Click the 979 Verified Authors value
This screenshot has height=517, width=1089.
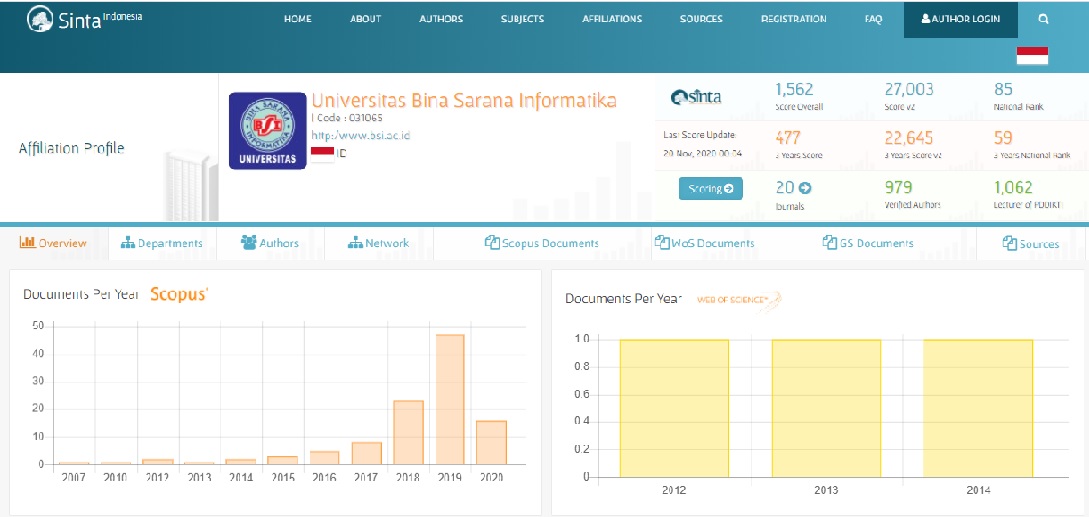(898, 187)
